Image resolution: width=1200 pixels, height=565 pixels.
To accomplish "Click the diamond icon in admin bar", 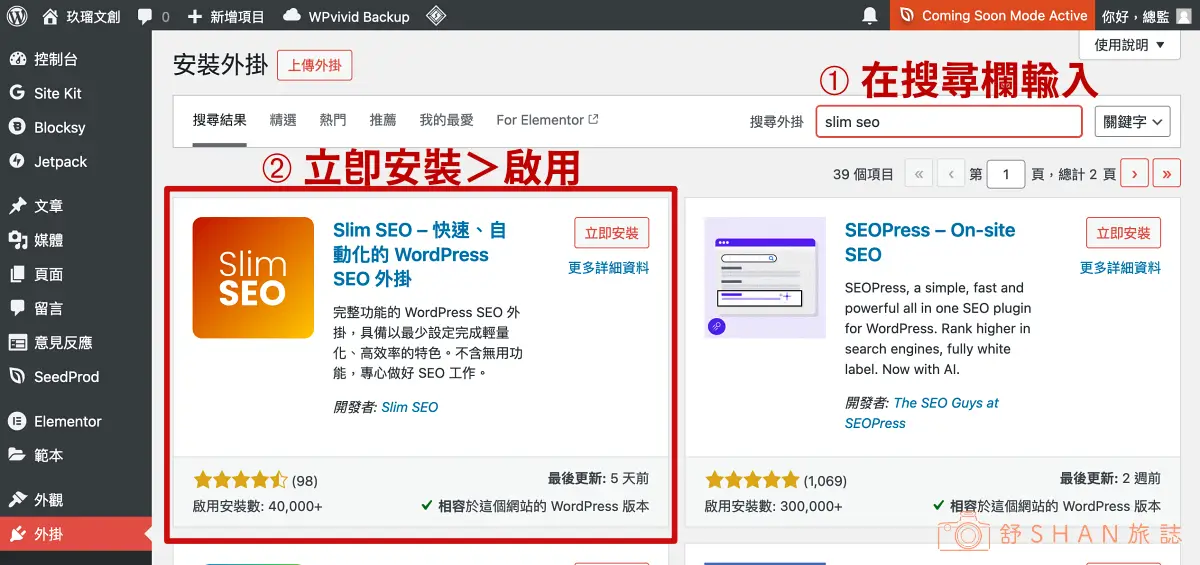I will click(x=435, y=16).
